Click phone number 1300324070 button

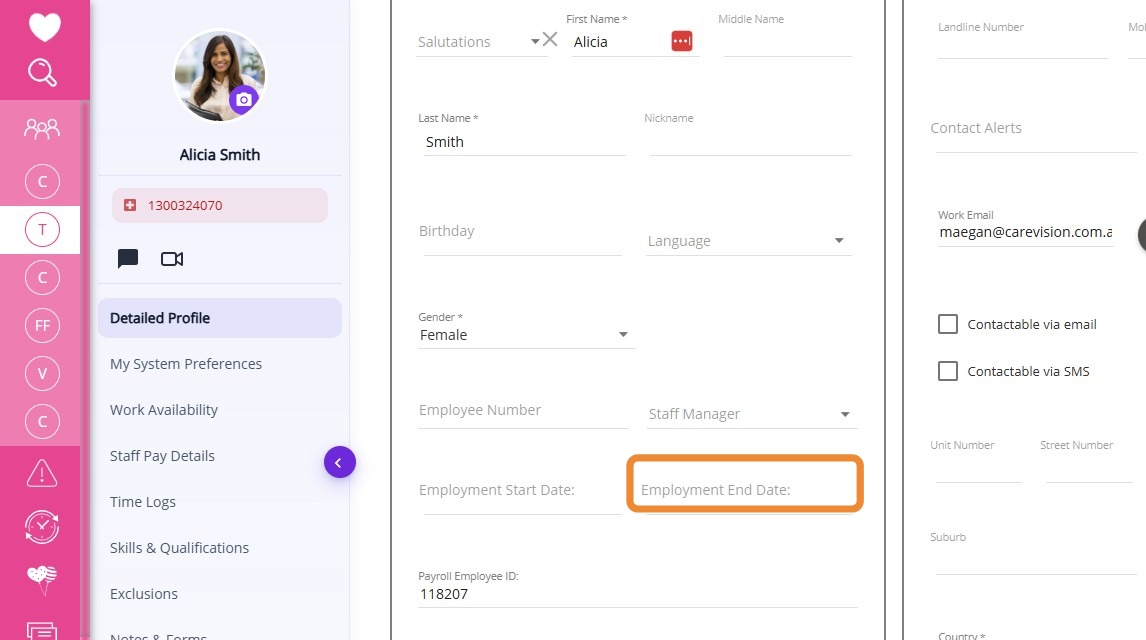220,205
